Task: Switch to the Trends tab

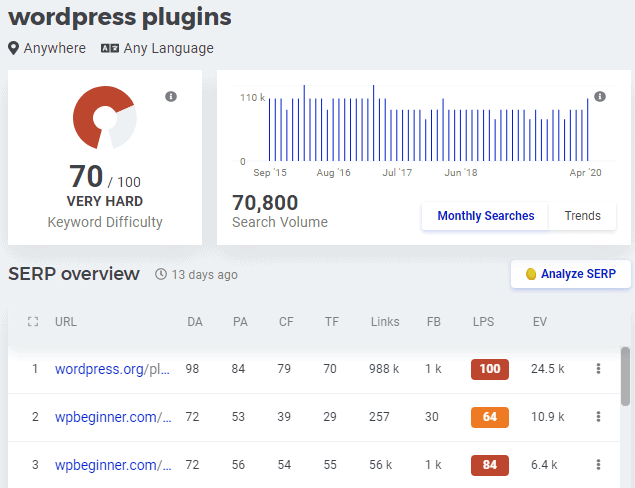Action: click(582, 216)
